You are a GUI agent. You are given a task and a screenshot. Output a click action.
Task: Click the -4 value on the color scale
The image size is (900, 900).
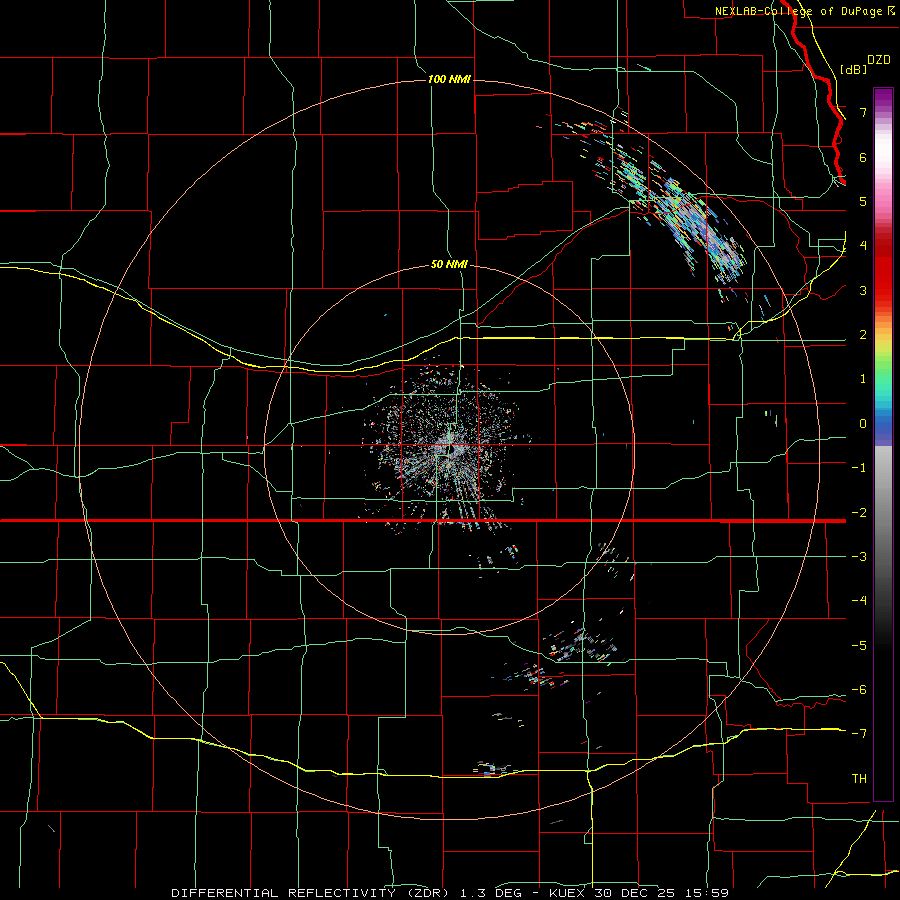[x=859, y=601]
